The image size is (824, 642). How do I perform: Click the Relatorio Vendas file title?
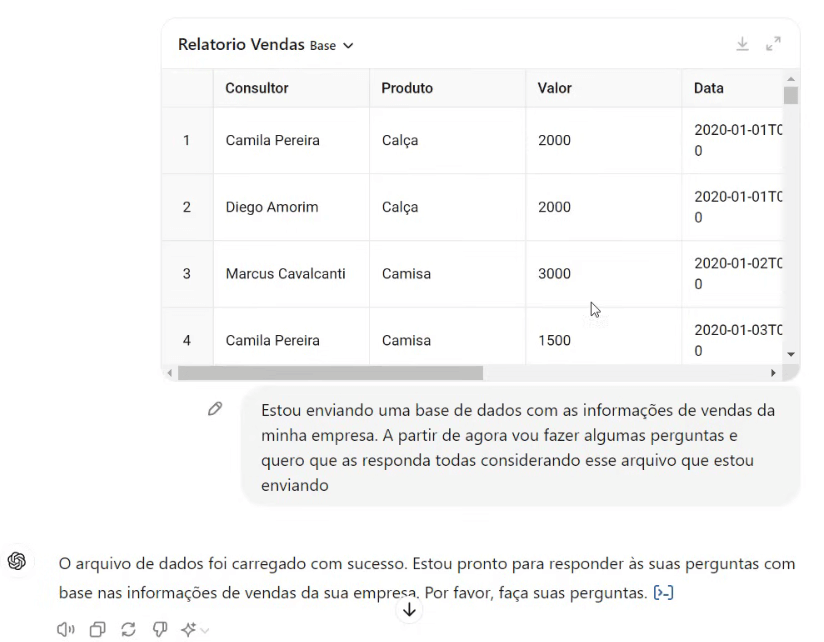[x=241, y=45]
